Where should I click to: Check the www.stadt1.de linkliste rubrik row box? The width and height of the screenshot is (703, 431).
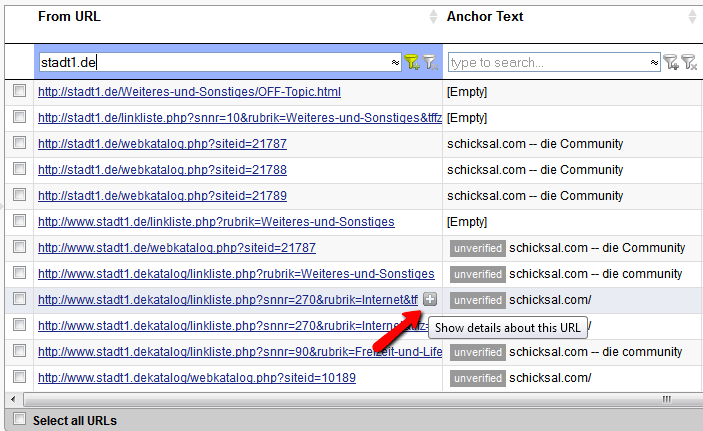[19, 221]
